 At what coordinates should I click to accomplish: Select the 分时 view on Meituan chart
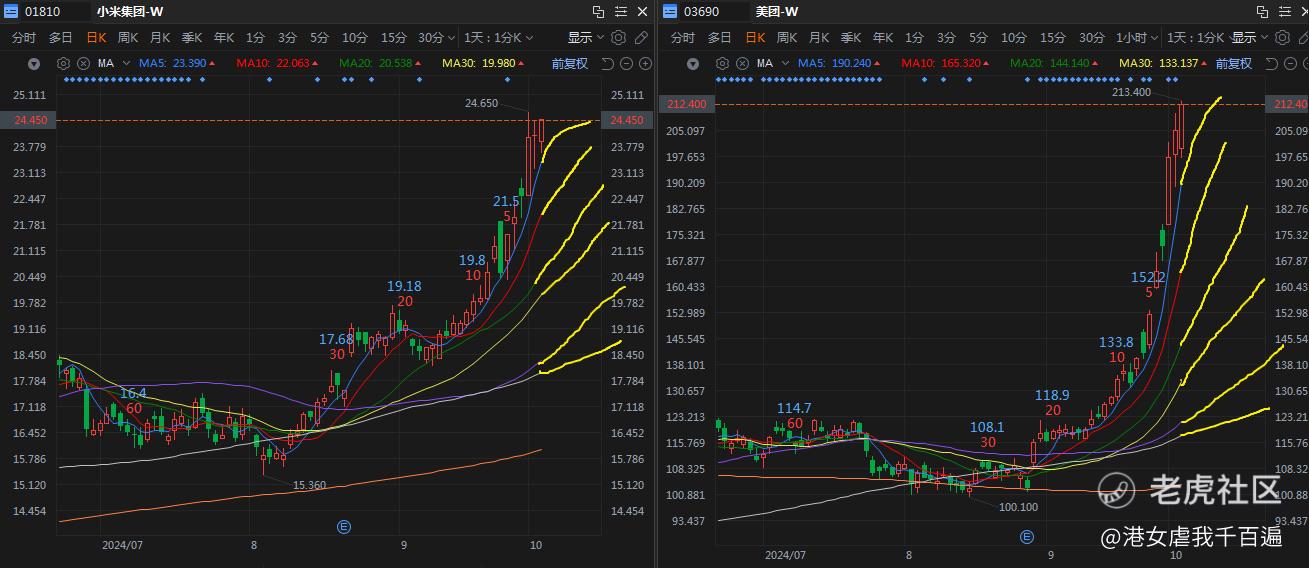pos(683,37)
